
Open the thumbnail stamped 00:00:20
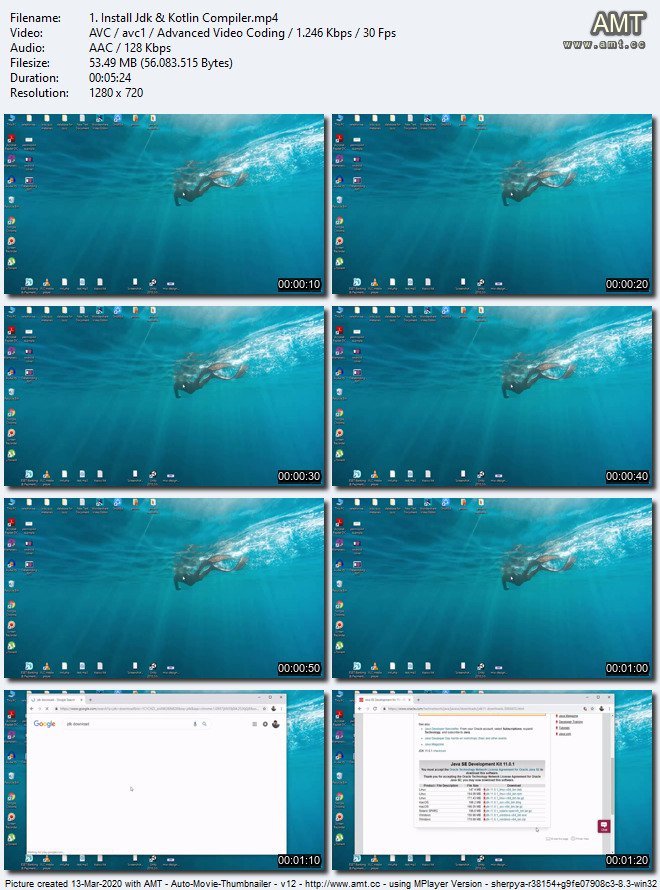(x=492, y=204)
